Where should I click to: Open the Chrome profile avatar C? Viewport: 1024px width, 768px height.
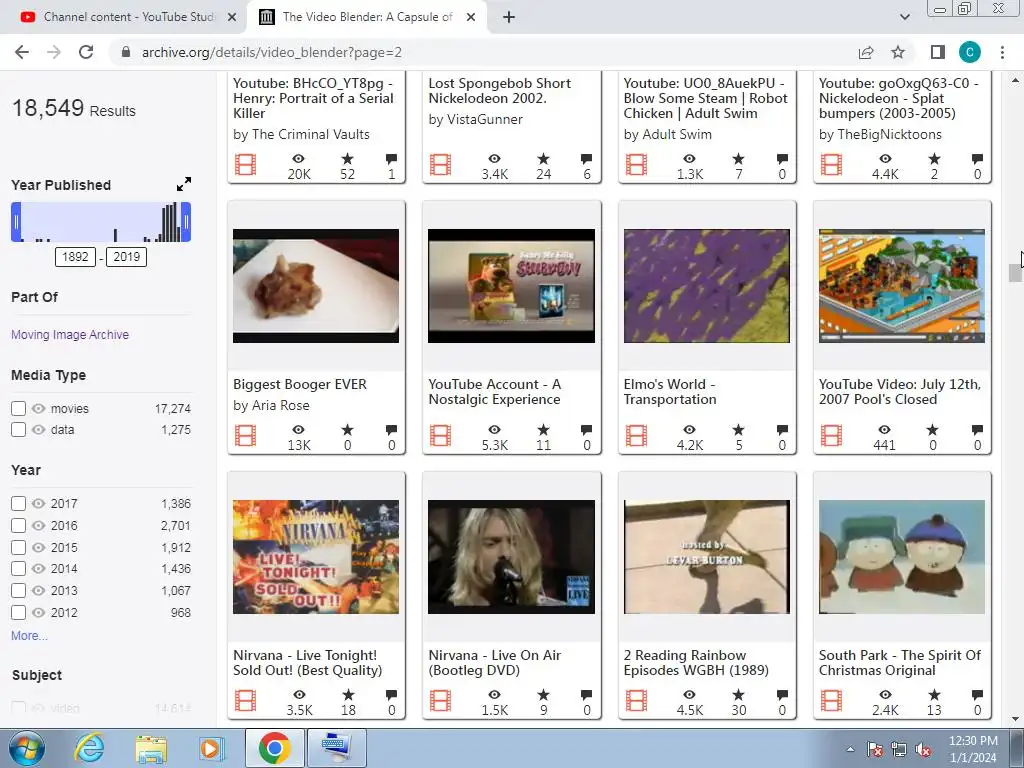970,52
